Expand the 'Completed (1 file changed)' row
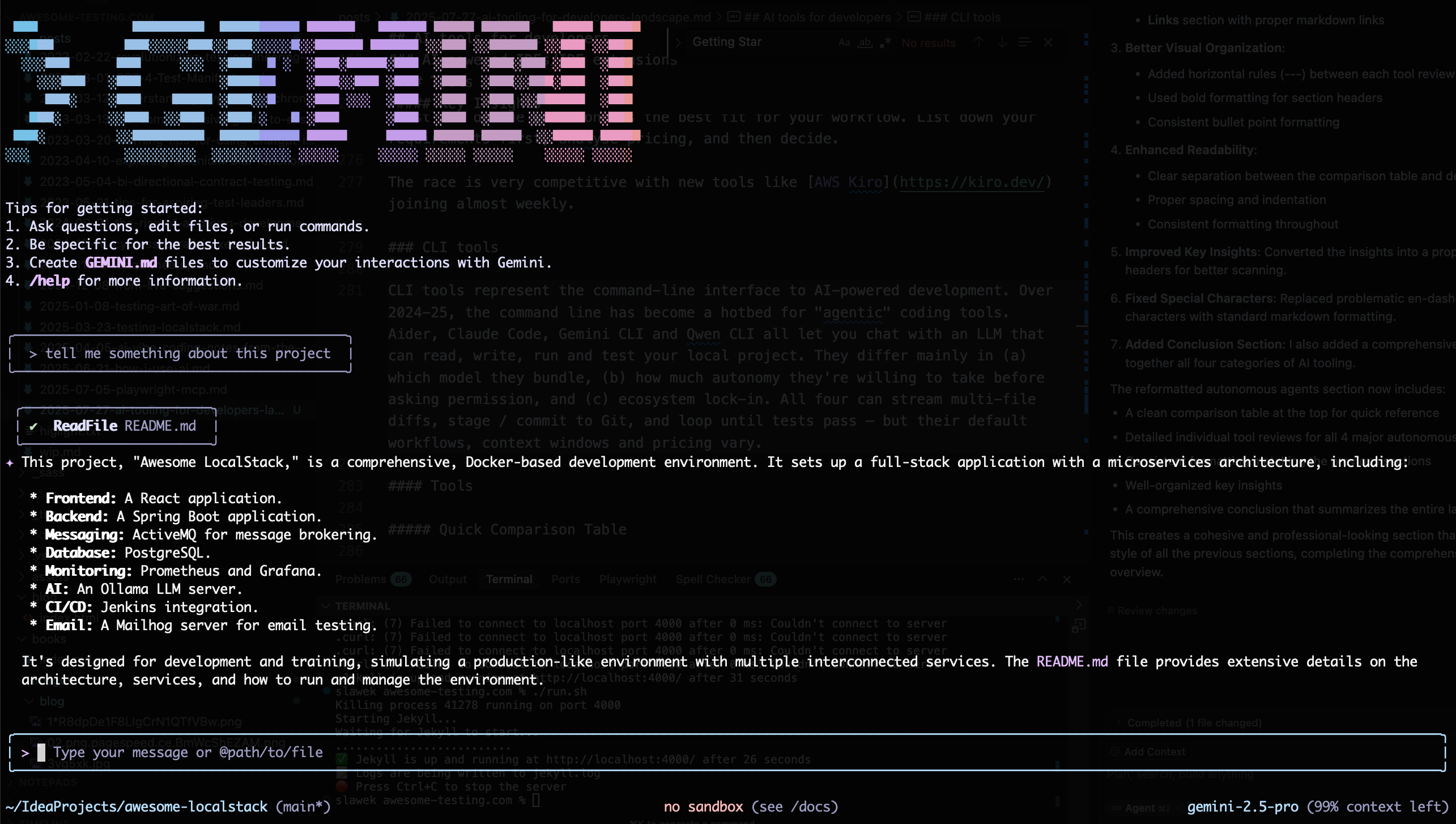This screenshot has height=824, width=1456. [x=1188, y=723]
